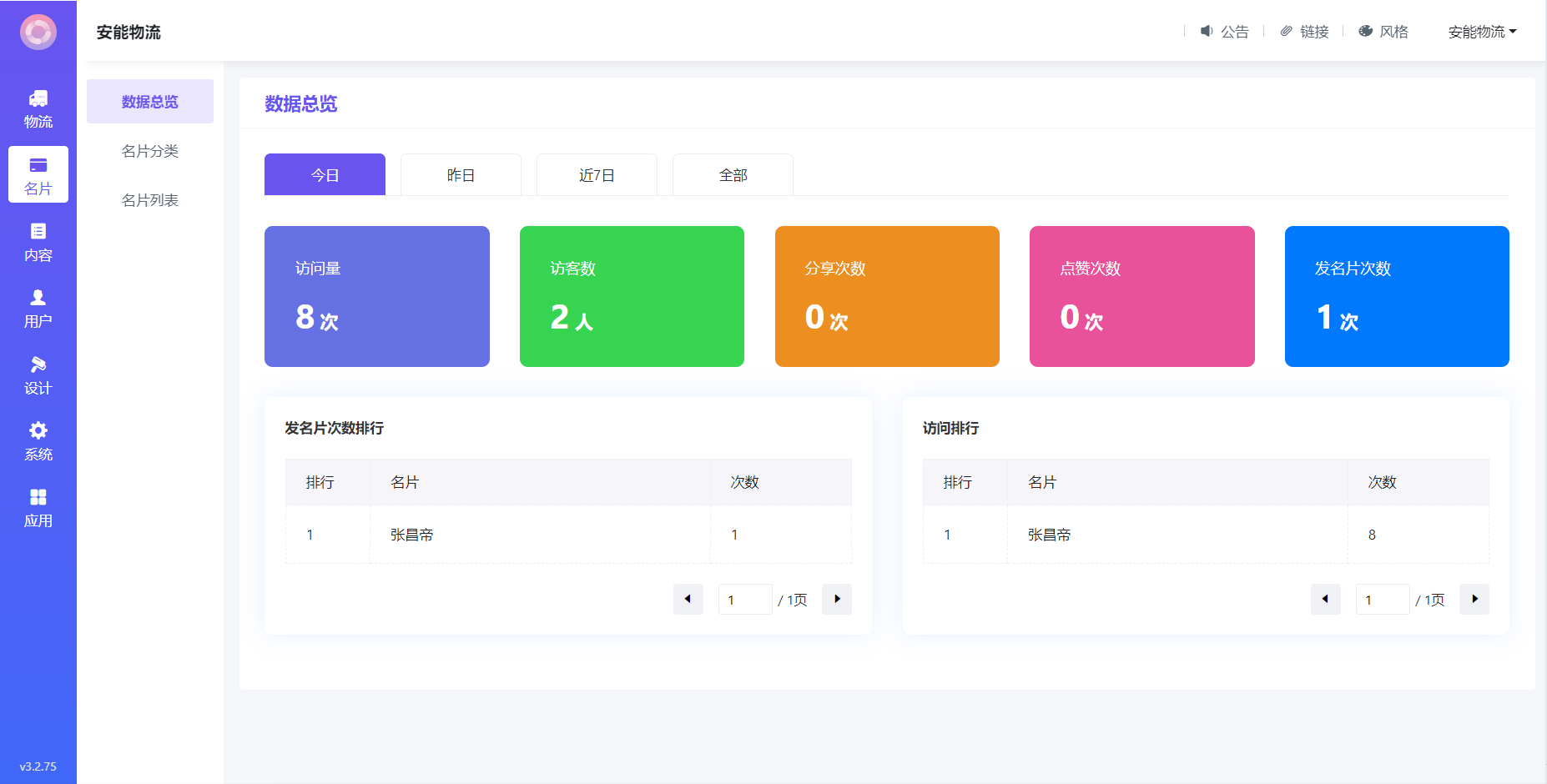The height and width of the screenshot is (784, 1547).
Task: Click page number field in 访问排行
Action: pos(1382,599)
